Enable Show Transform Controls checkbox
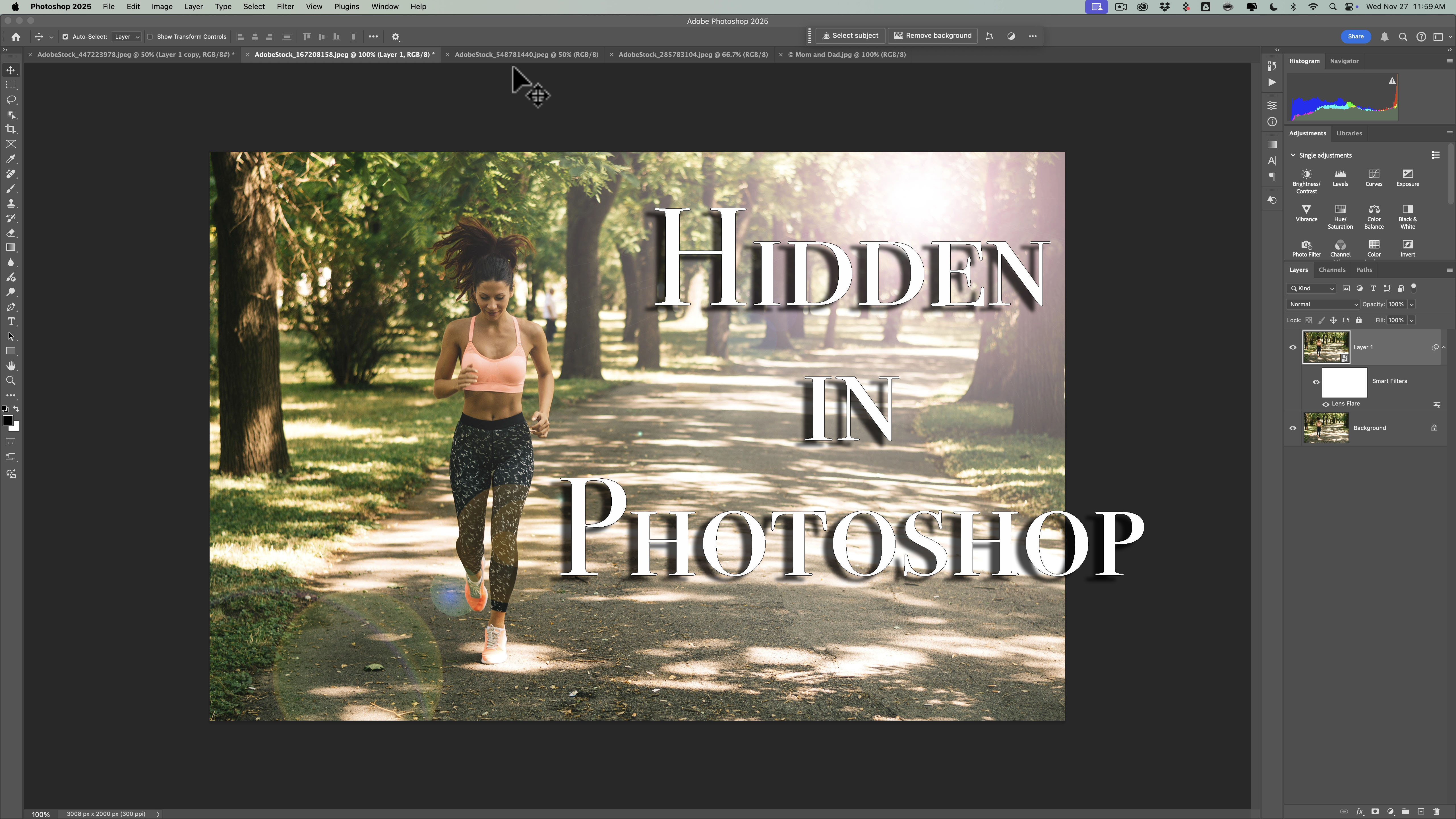Screen dimensions: 1456x819 pos(150,37)
